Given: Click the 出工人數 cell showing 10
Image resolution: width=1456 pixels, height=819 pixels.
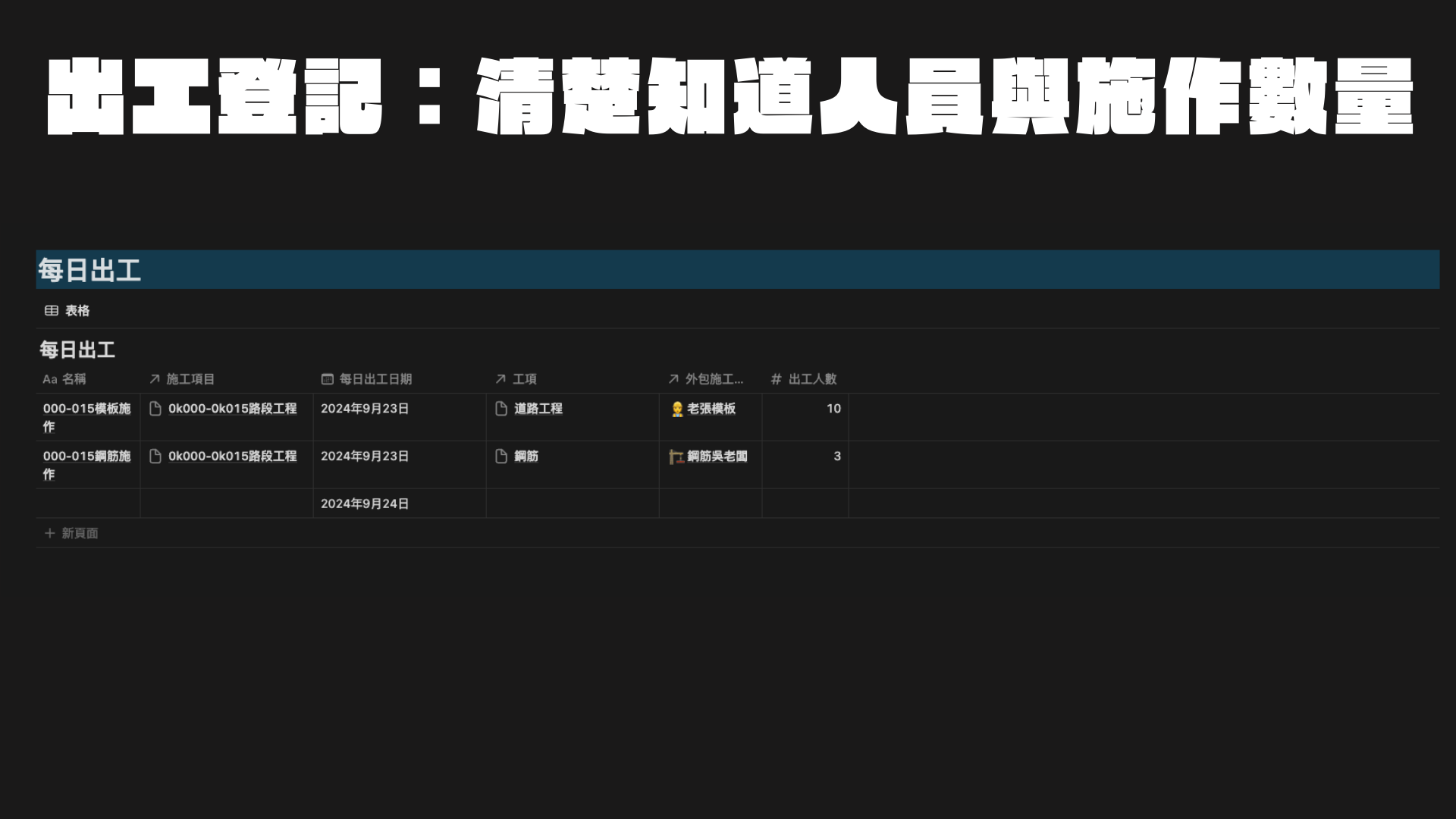Looking at the screenshot, I should click(x=833, y=409).
